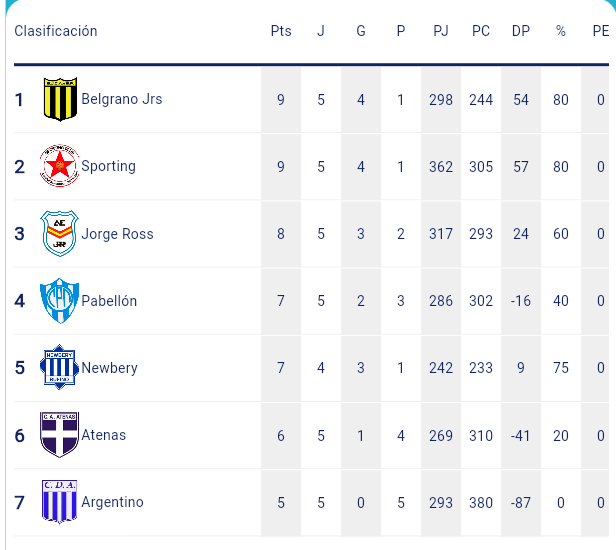
Task: Click the Pts column header
Action: 281,31
